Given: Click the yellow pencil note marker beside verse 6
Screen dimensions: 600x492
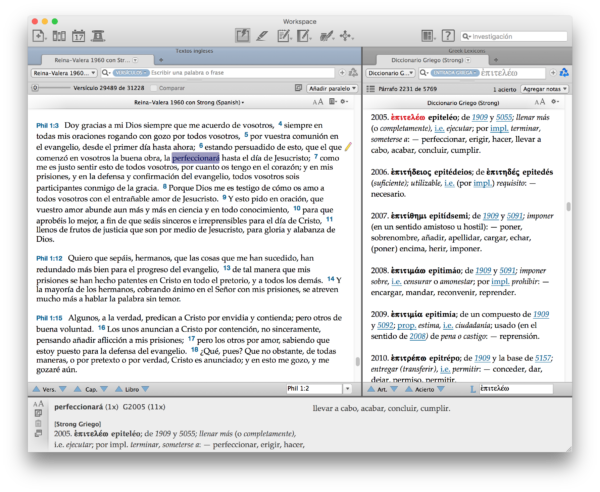Looking at the screenshot, I should [348, 147].
